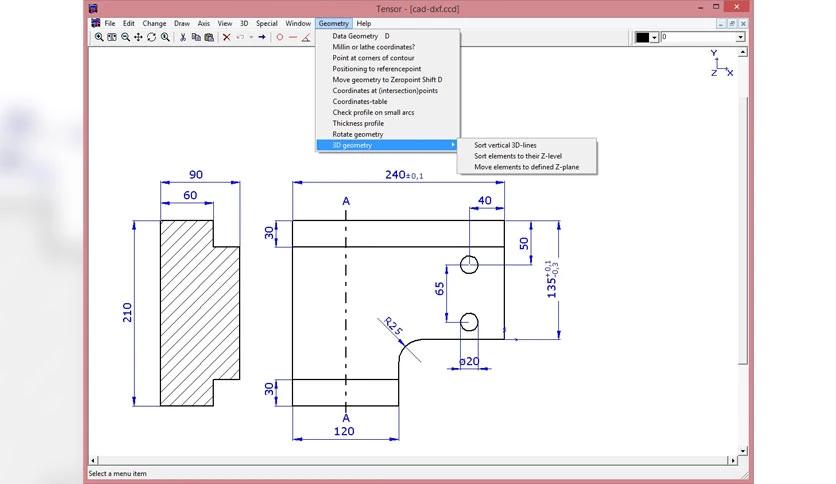836x484 pixels.
Task: Click the document icon left of File menu
Action: coord(95,23)
